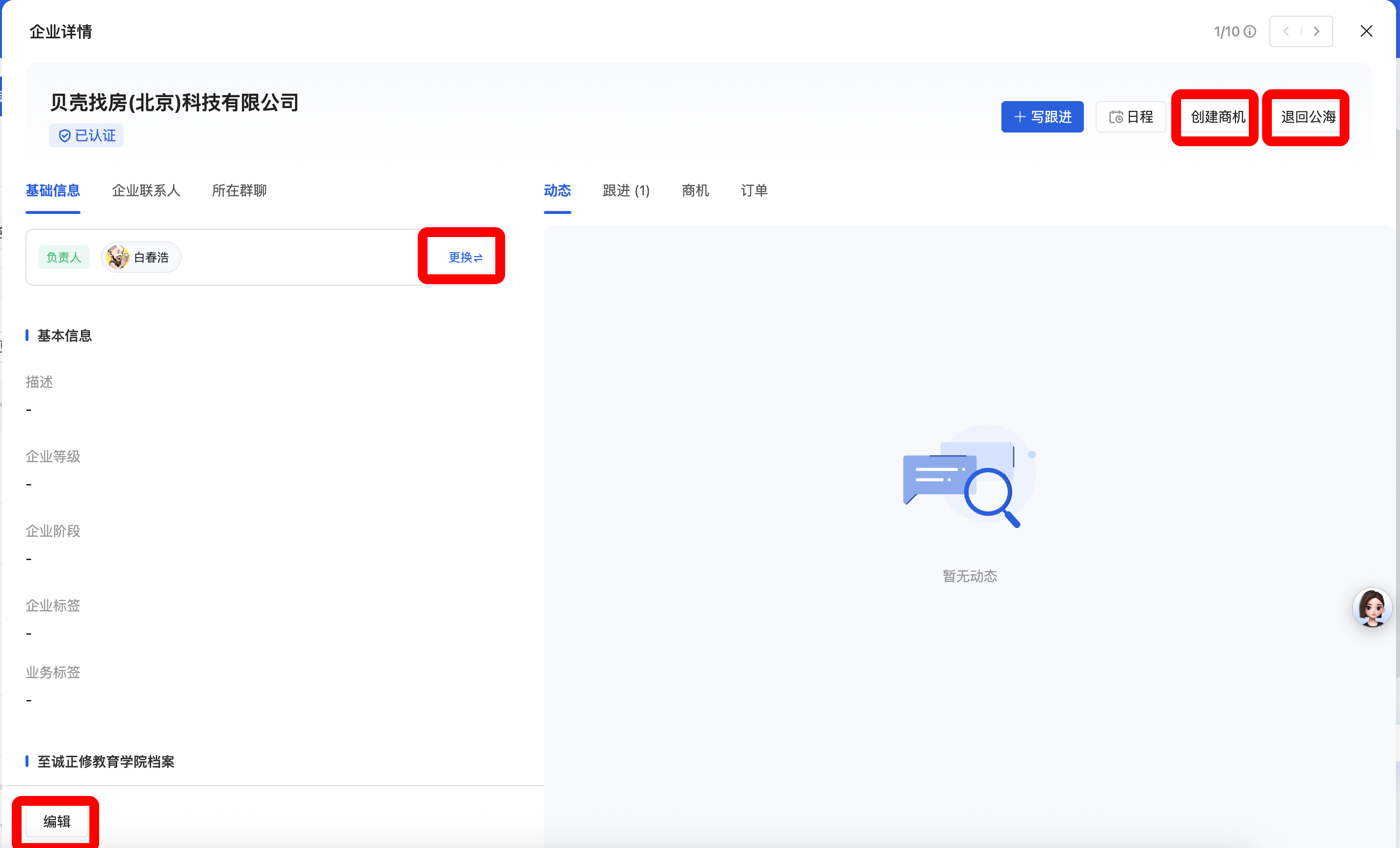Viewport: 1400px width, 848px height.
Task: Open the 商机 tab
Action: click(696, 191)
